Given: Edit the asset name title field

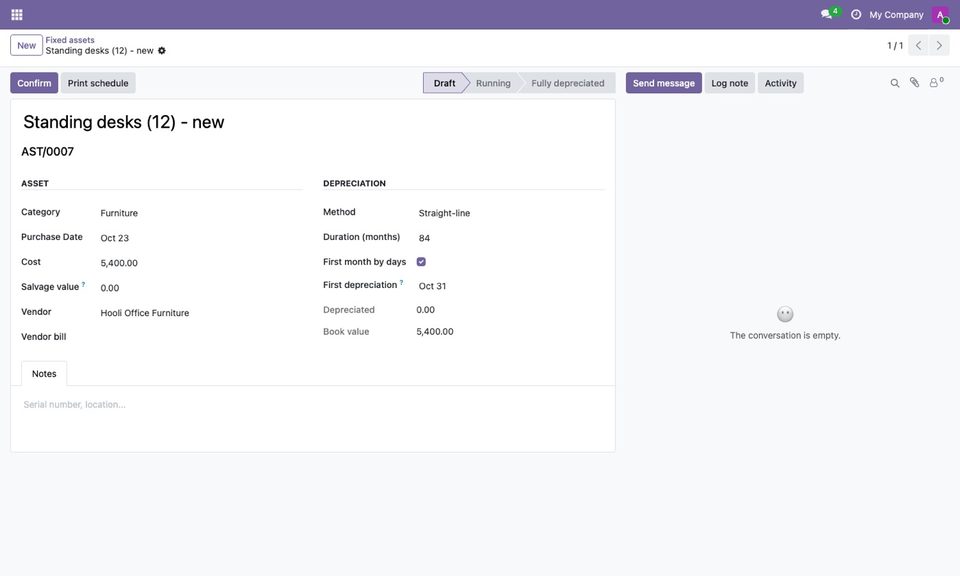Looking at the screenshot, I should click(313, 122).
